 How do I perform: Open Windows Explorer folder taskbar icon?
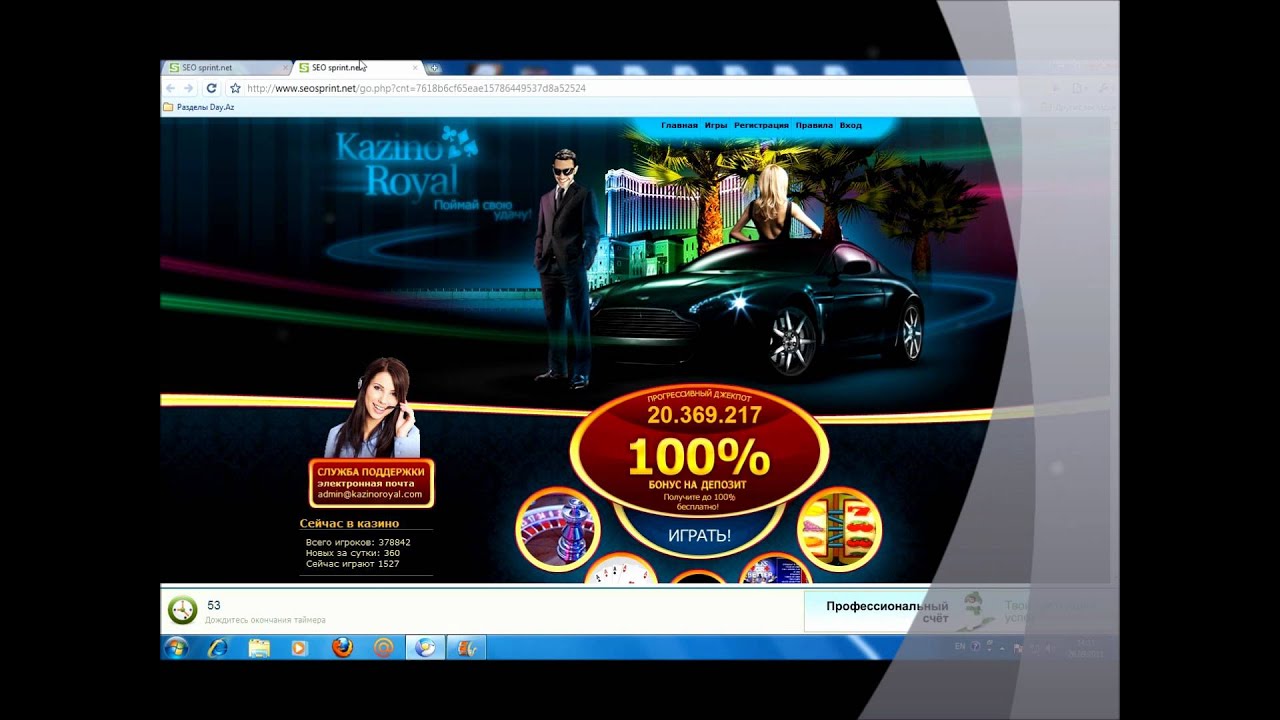pyautogui.click(x=259, y=648)
